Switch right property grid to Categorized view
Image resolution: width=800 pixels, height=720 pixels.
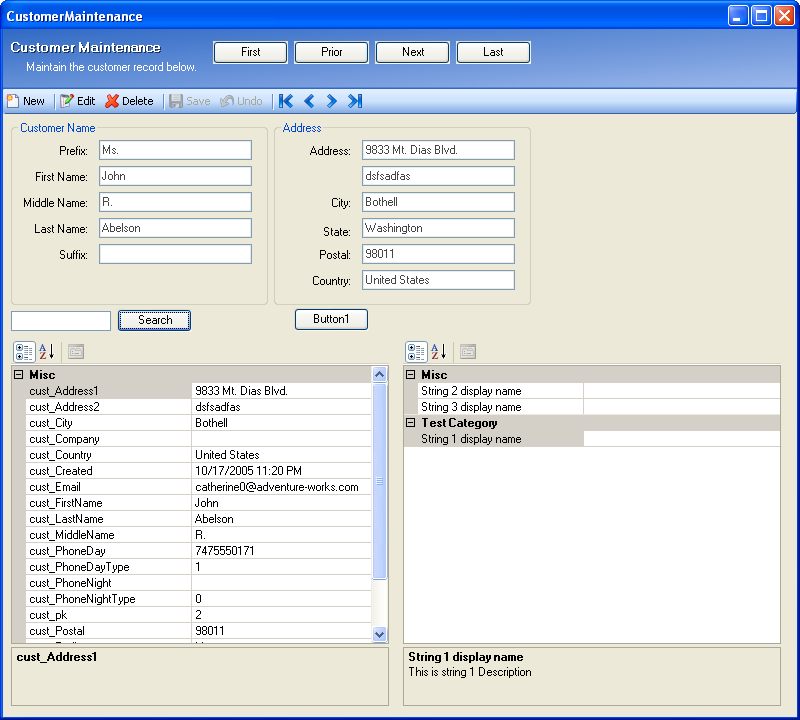click(417, 352)
